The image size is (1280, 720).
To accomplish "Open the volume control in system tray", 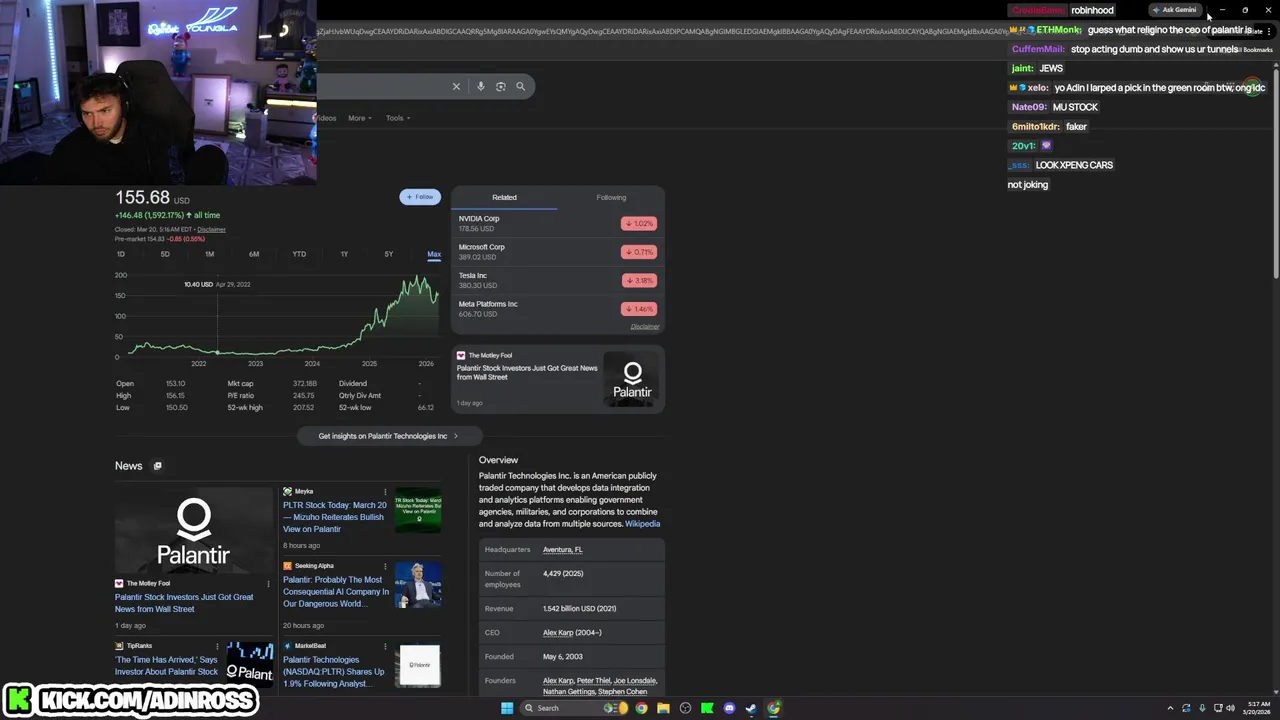I will coord(1231,708).
